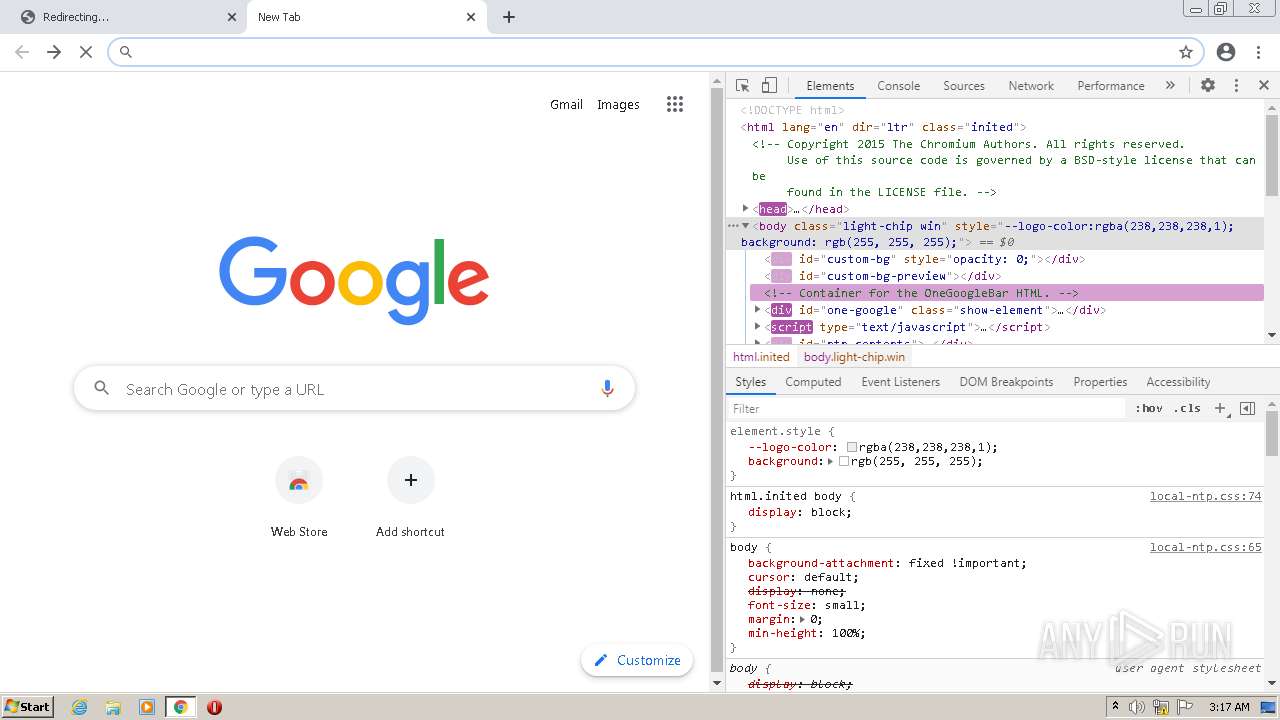This screenshot has height=720, width=1280.
Task: Expand the margin shorthand property
Action: [x=802, y=619]
